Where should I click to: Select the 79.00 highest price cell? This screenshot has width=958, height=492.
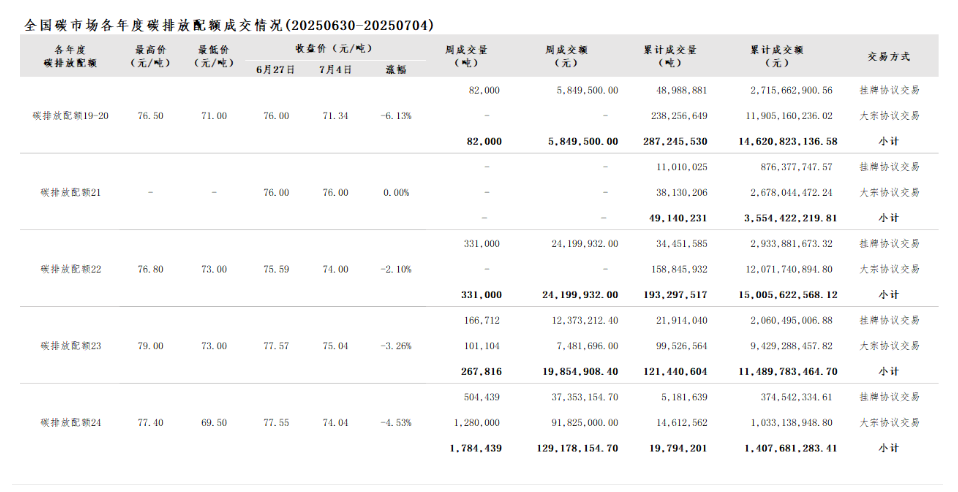coord(150,346)
